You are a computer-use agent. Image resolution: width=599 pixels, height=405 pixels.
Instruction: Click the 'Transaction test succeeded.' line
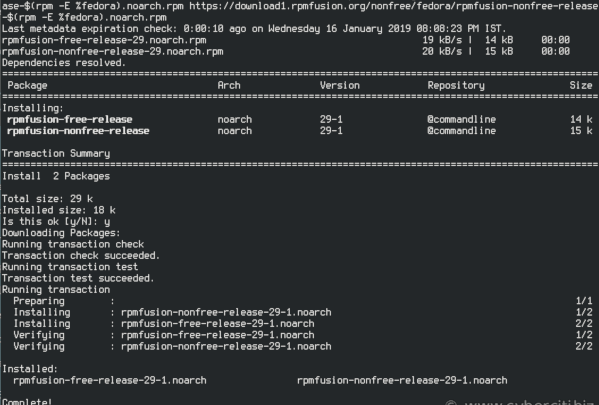(78, 278)
